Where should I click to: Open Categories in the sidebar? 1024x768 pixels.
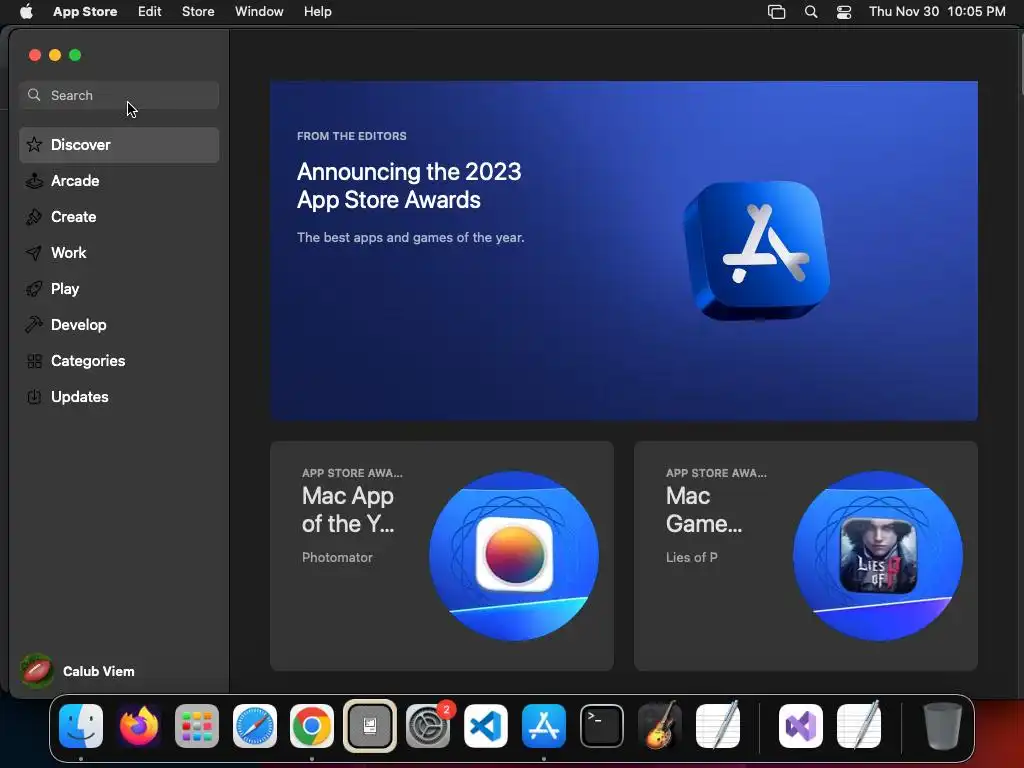coord(120,360)
